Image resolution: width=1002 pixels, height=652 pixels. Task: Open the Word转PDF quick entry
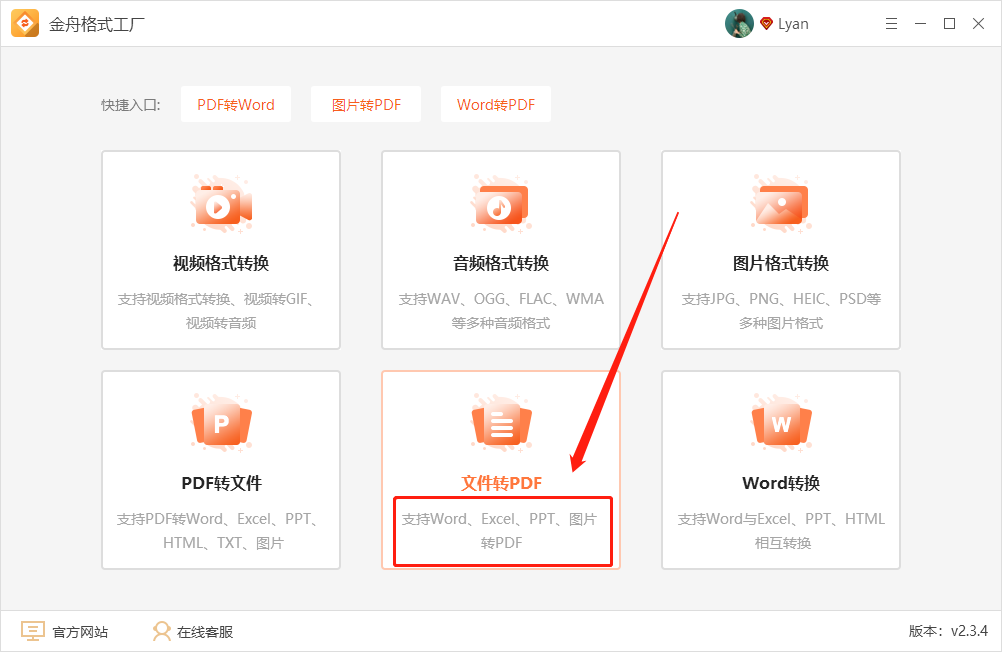pos(495,103)
